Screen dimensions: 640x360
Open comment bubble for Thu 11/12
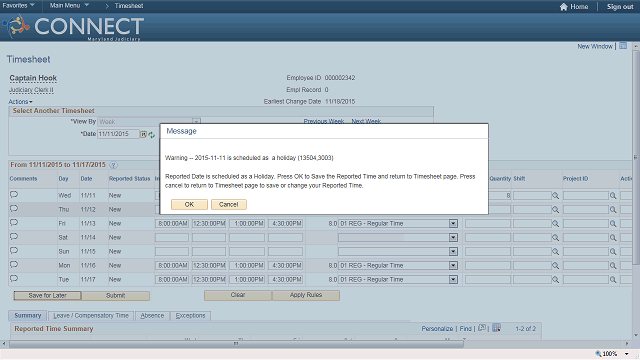pyautogui.click(x=14, y=209)
